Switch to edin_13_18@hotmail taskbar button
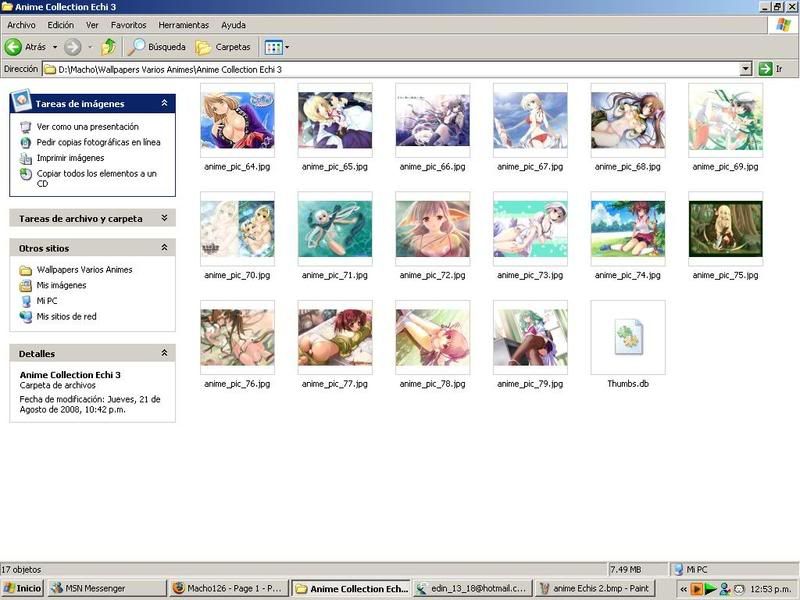The width and height of the screenshot is (800, 600). click(x=473, y=588)
